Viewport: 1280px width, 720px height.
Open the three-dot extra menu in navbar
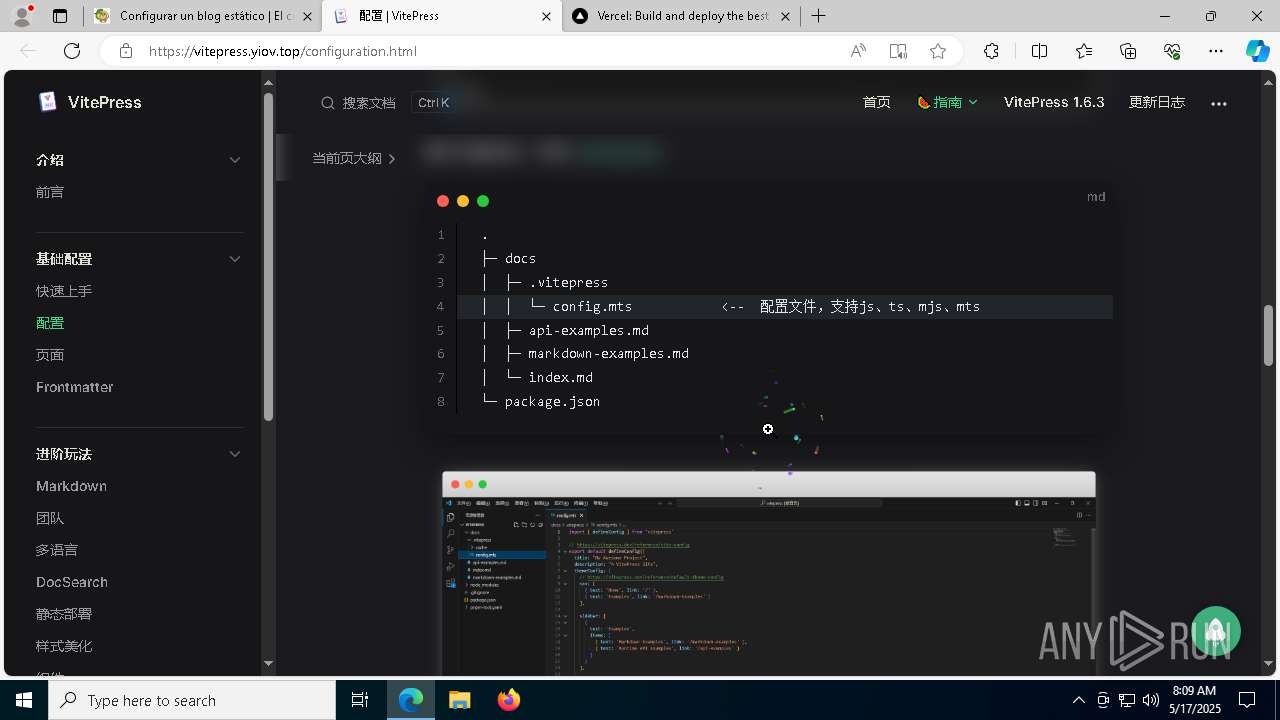(1218, 103)
